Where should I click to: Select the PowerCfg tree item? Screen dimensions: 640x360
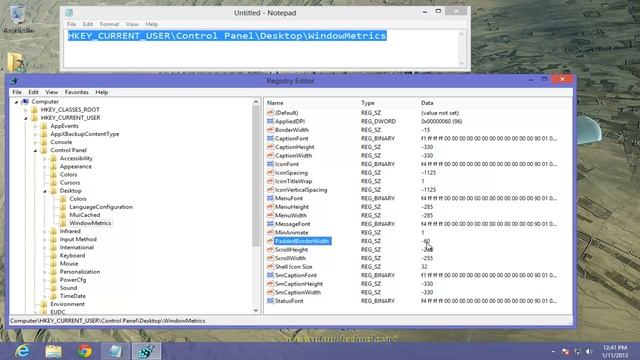[x=73, y=280]
